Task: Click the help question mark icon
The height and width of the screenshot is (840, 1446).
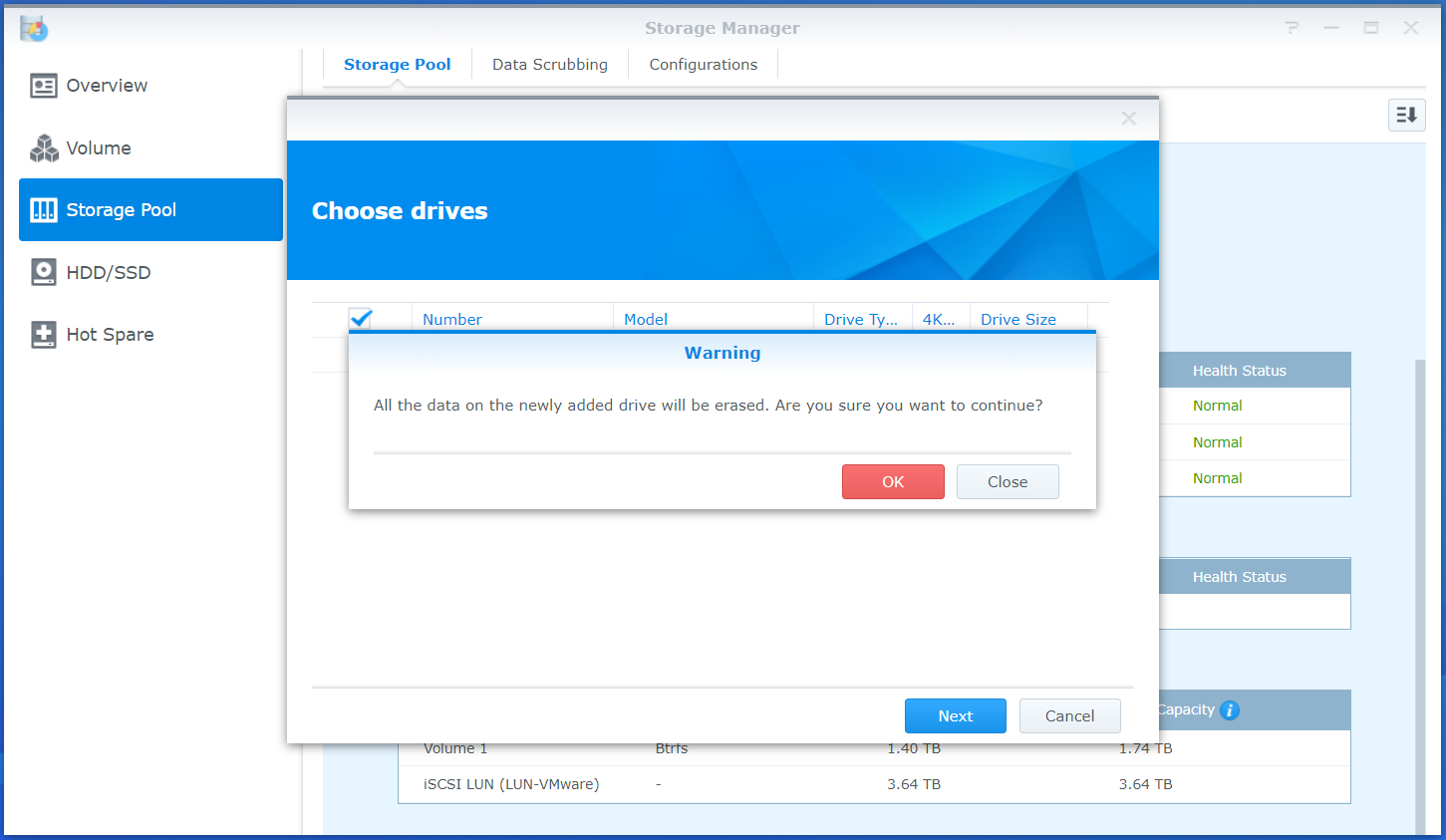Action: tap(1293, 28)
